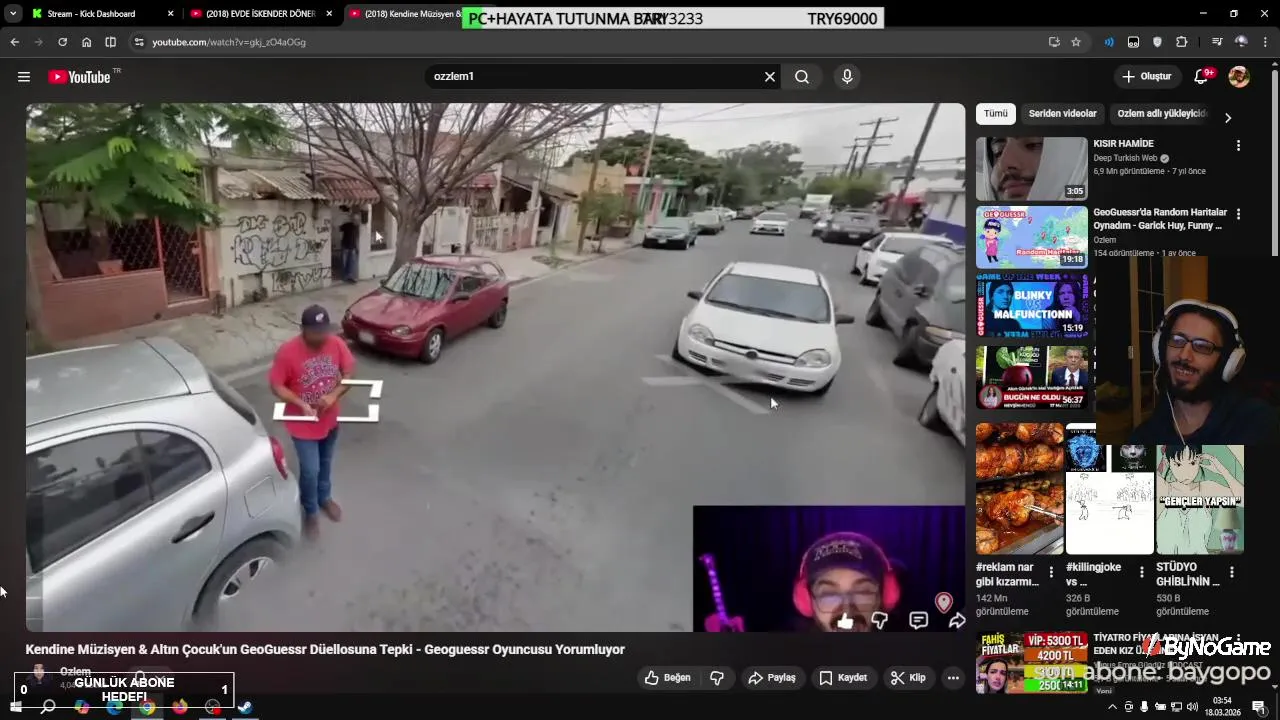Open options menu for KISIR HAMİDE

pyautogui.click(x=1238, y=146)
